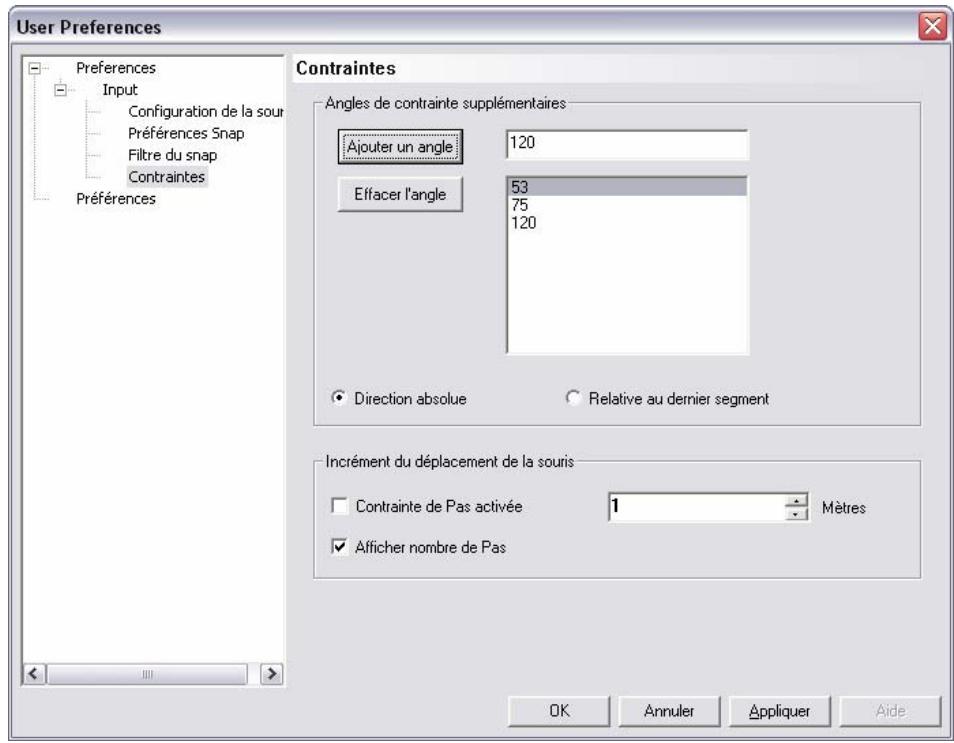
Task: Collapse the Input tree node
Action: coord(62,90)
